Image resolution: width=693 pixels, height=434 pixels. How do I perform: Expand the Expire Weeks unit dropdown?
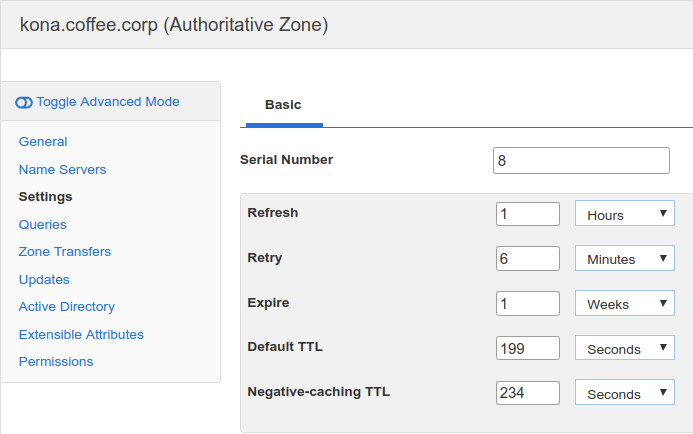click(x=624, y=303)
